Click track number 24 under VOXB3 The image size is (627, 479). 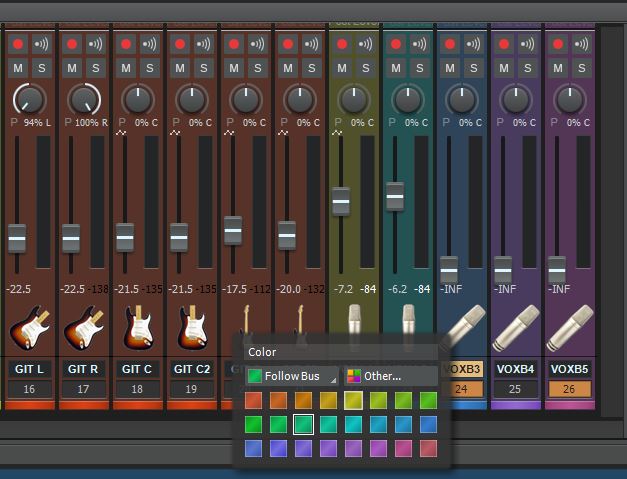coord(462,389)
